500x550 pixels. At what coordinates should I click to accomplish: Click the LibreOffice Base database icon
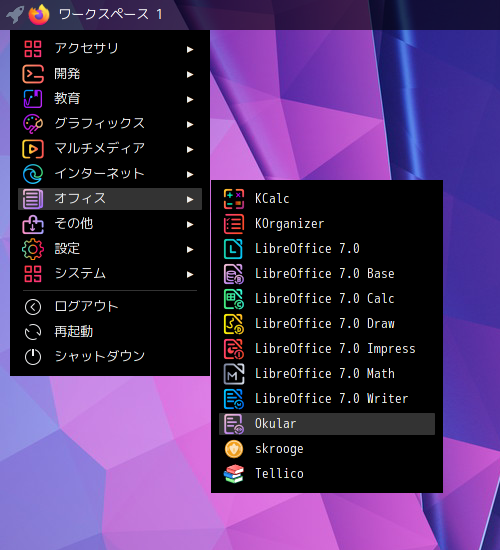pyautogui.click(x=234, y=274)
